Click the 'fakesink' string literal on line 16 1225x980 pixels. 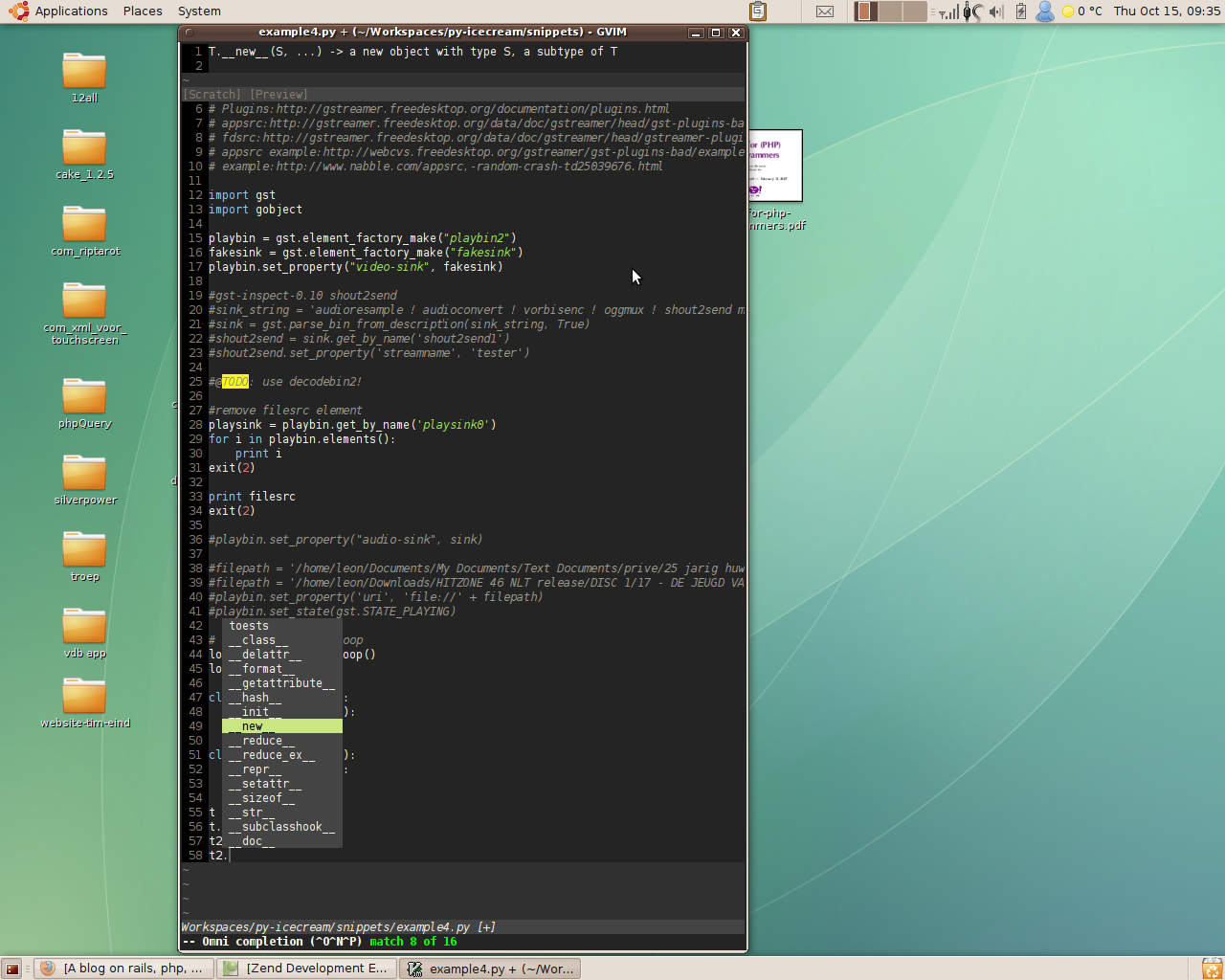(x=483, y=253)
